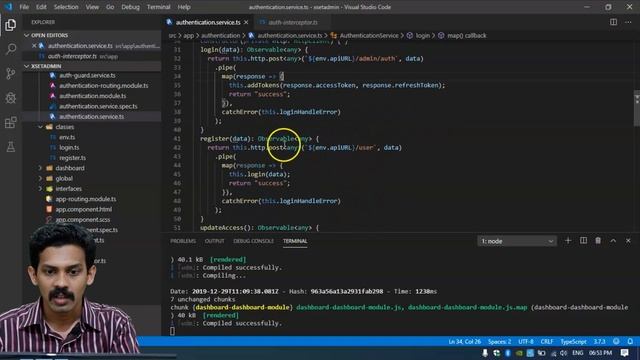This screenshot has height=360, width=640.
Task: Kill the terminal with trash icon
Action: coord(598,241)
